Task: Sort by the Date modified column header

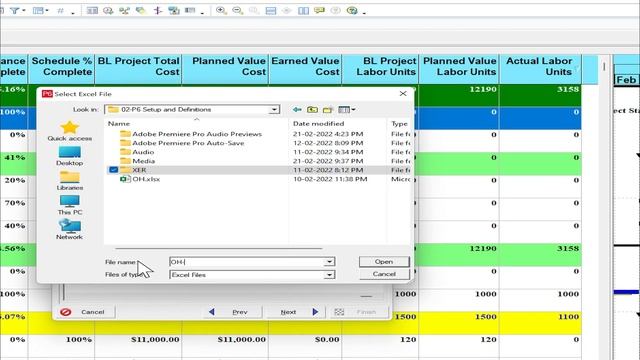Action: [337, 123]
